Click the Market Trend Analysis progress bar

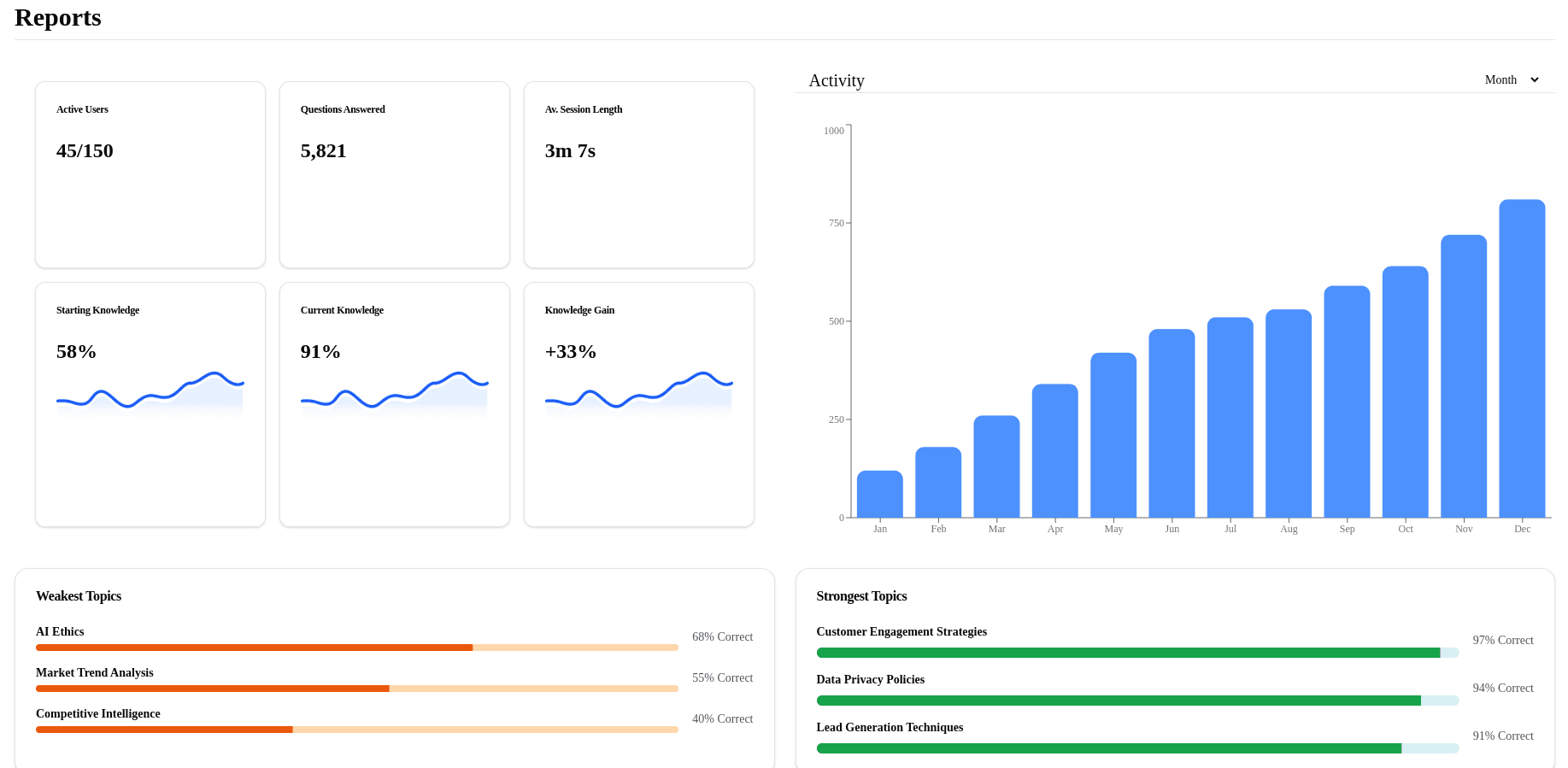point(357,689)
